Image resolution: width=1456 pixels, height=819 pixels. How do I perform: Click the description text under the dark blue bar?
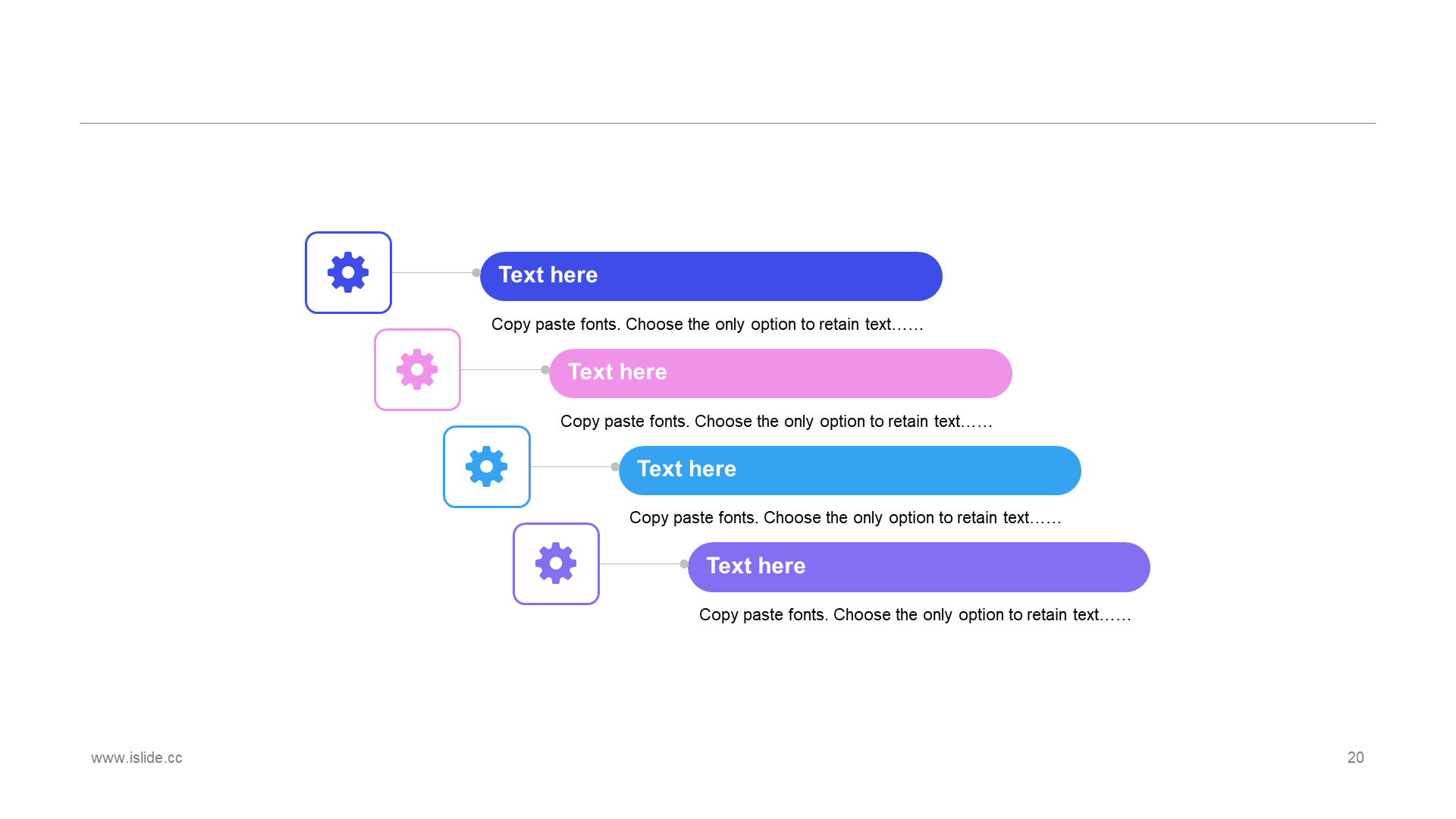[x=708, y=325]
